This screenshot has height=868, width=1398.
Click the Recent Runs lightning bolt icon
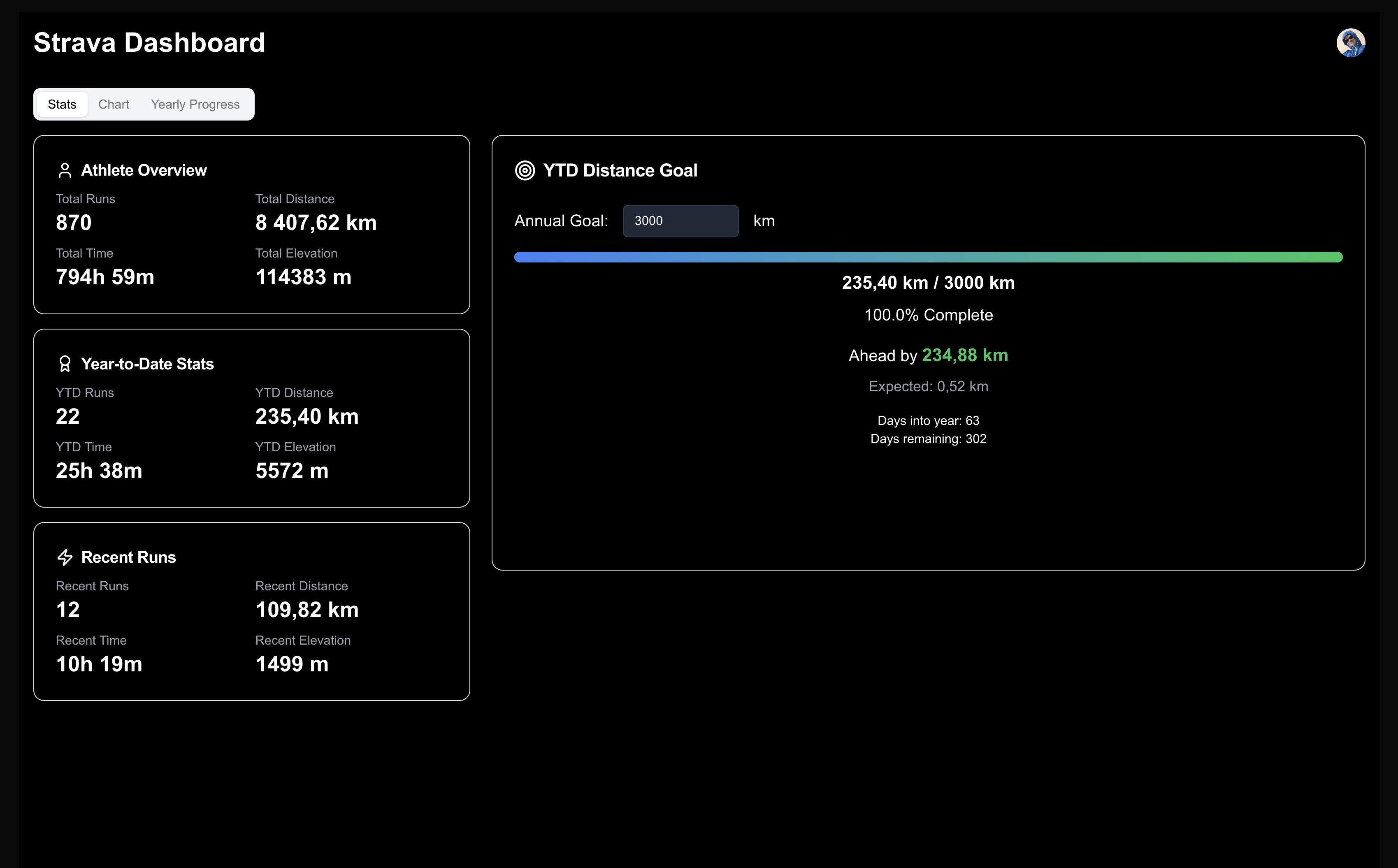pos(65,557)
